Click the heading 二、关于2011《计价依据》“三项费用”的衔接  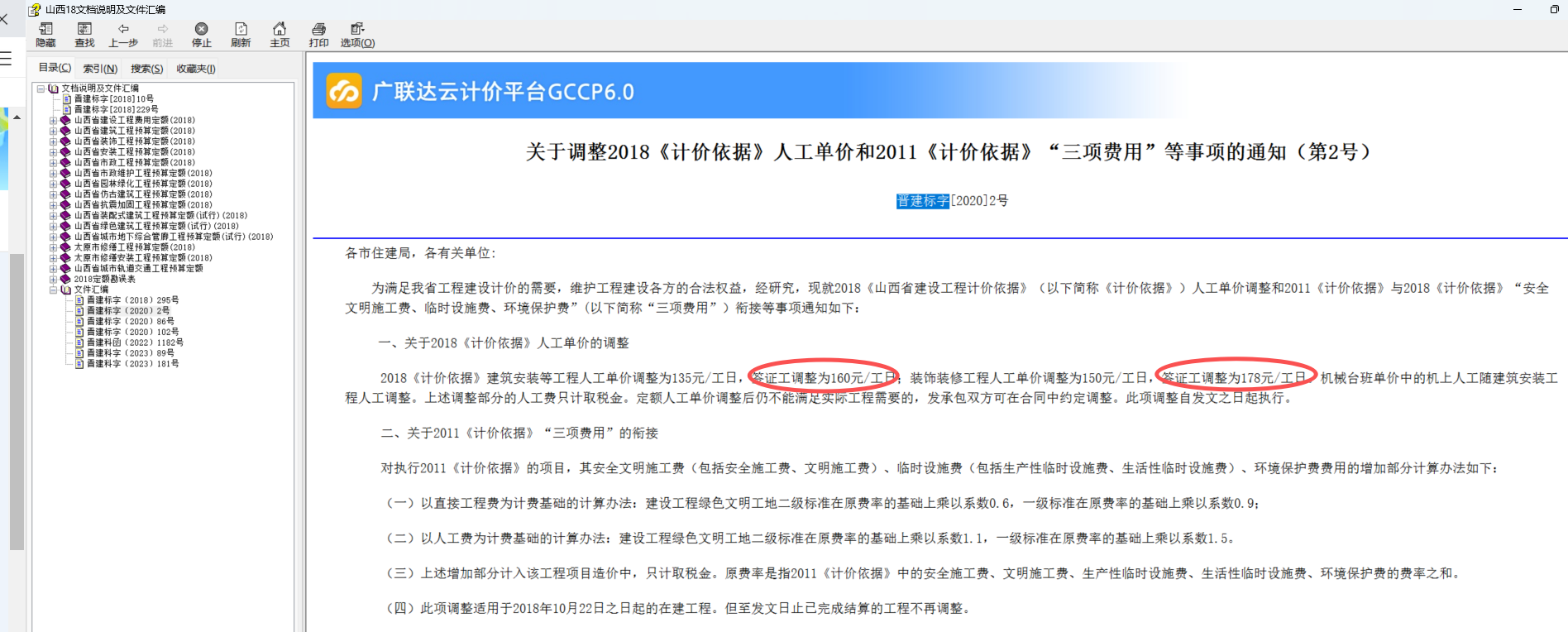[x=519, y=433]
